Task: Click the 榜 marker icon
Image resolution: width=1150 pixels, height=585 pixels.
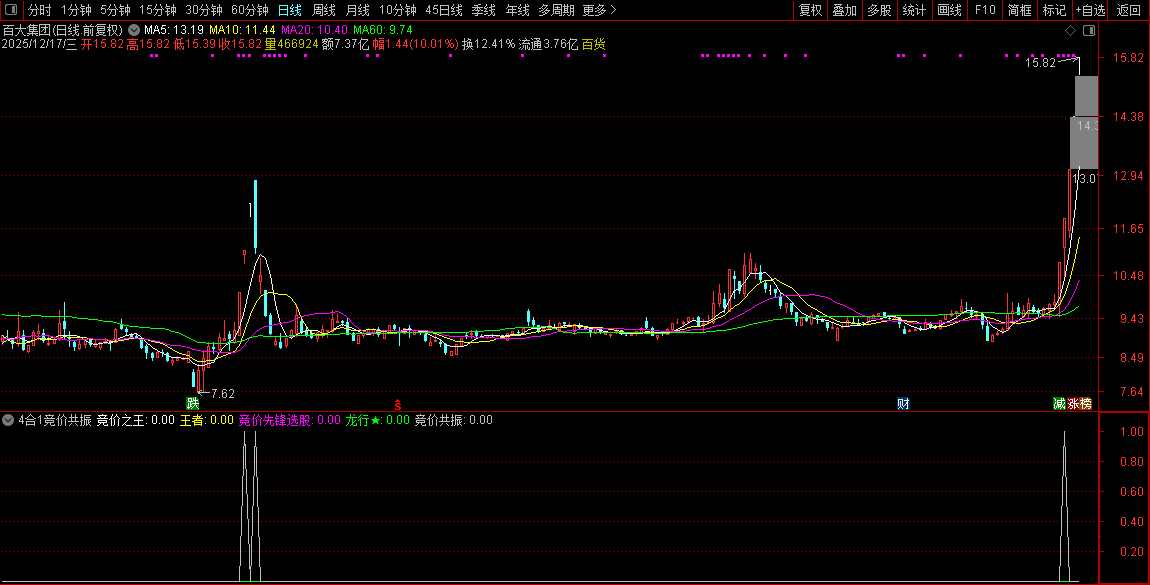Action: pyautogui.click(x=1086, y=404)
